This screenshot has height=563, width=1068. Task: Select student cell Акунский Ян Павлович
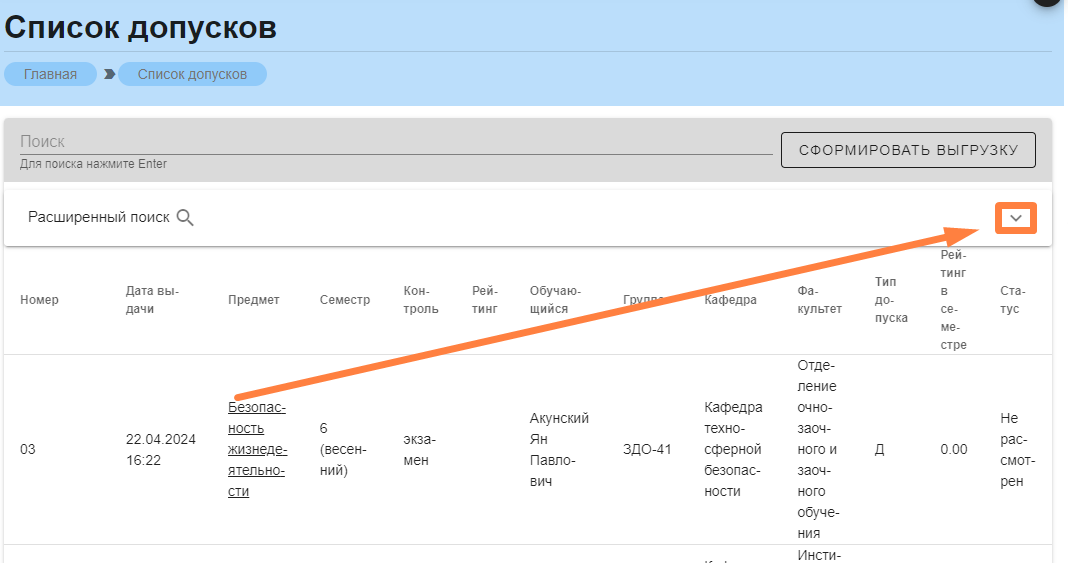pos(559,449)
